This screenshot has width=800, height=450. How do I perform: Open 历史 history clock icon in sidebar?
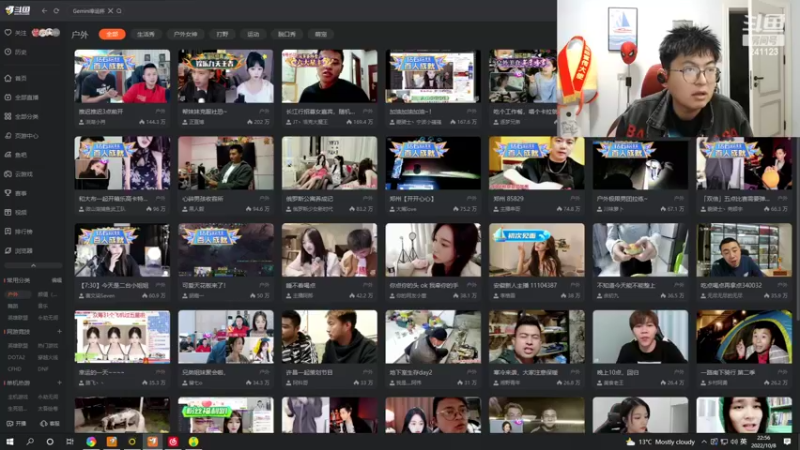[x=8, y=52]
